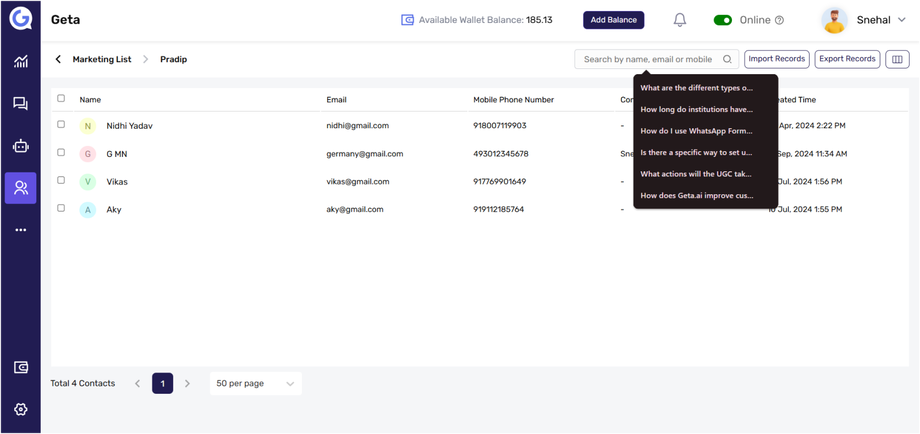Click the Email column header
Viewport: 920px width, 434px height.
336,100
